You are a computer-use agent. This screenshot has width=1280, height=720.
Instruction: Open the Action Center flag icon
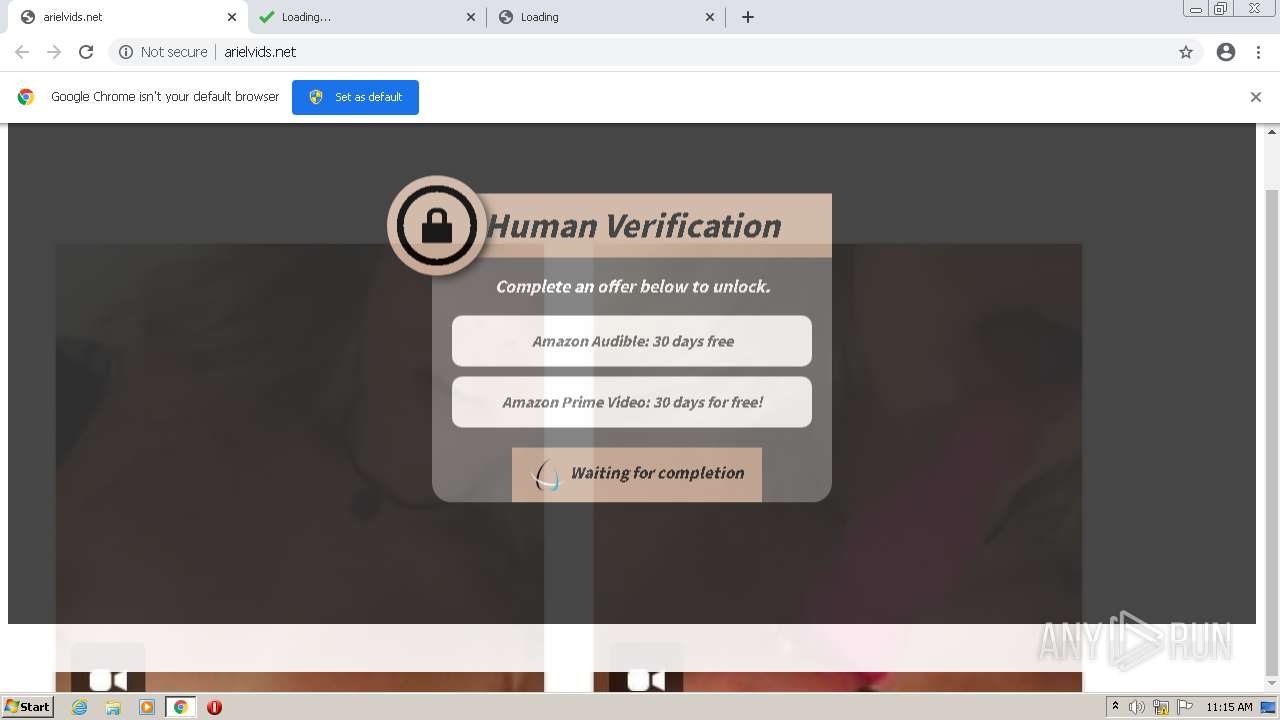click(x=1185, y=707)
